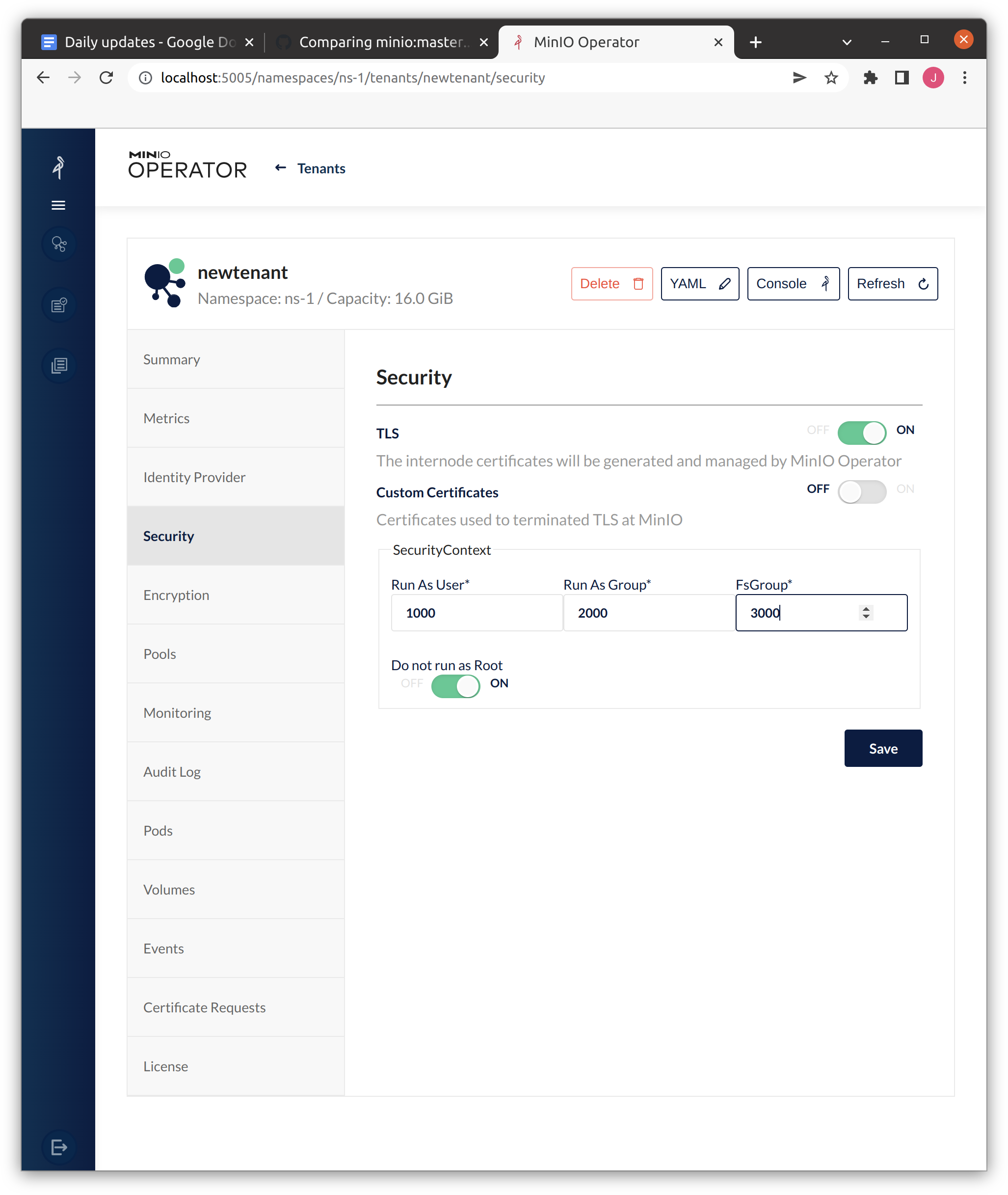Turn off the TLS toggle

pos(861,433)
